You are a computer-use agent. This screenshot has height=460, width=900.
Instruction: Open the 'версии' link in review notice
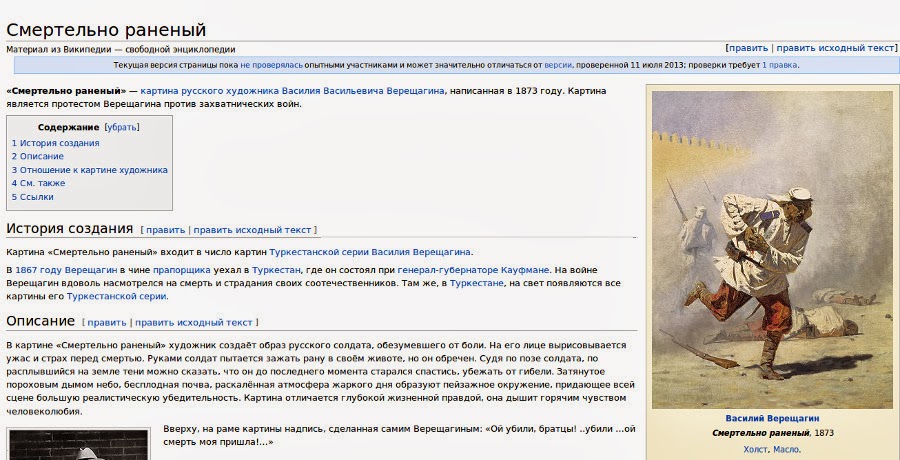[558, 65]
